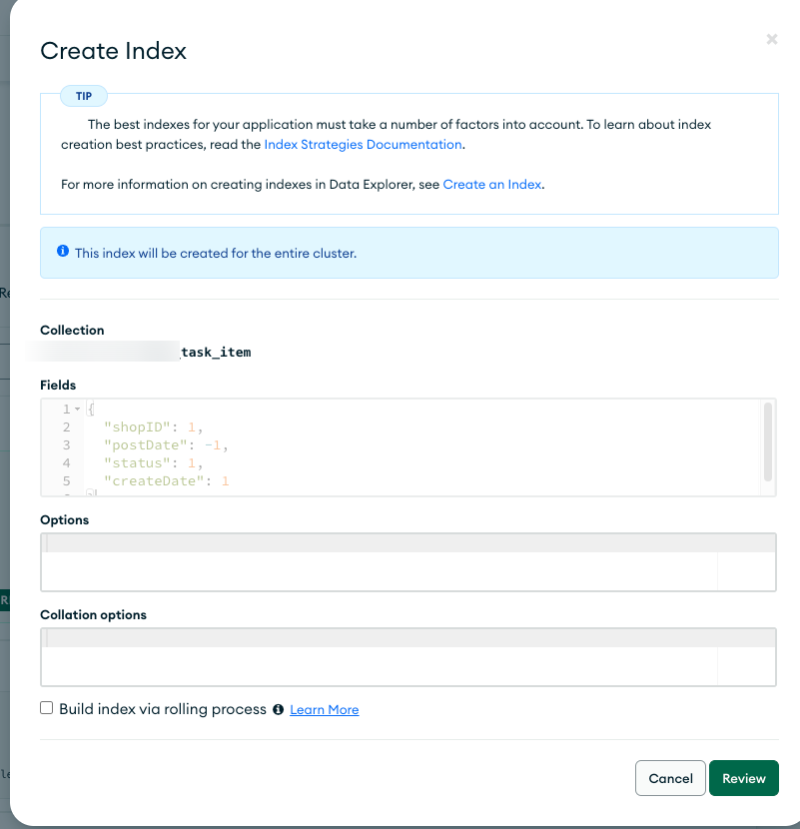This screenshot has height=829, width=800.
Task: Open the Create an Index link
Action: point(492,184)
